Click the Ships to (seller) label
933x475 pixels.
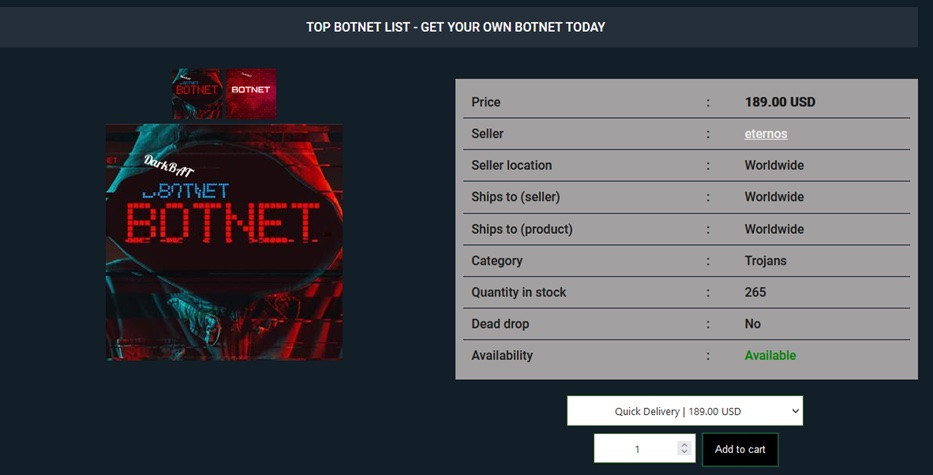(515, 197)
